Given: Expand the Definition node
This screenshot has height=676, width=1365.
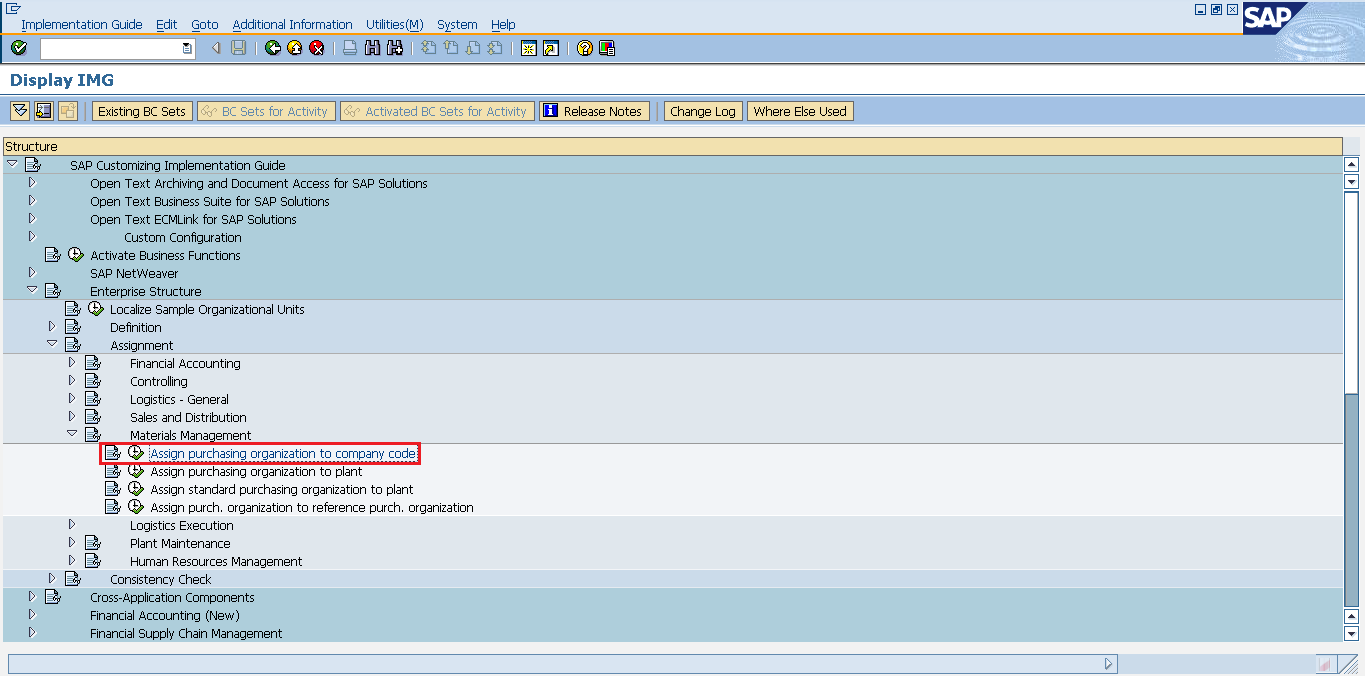Looking at the screenshot, I should (52, 327).
